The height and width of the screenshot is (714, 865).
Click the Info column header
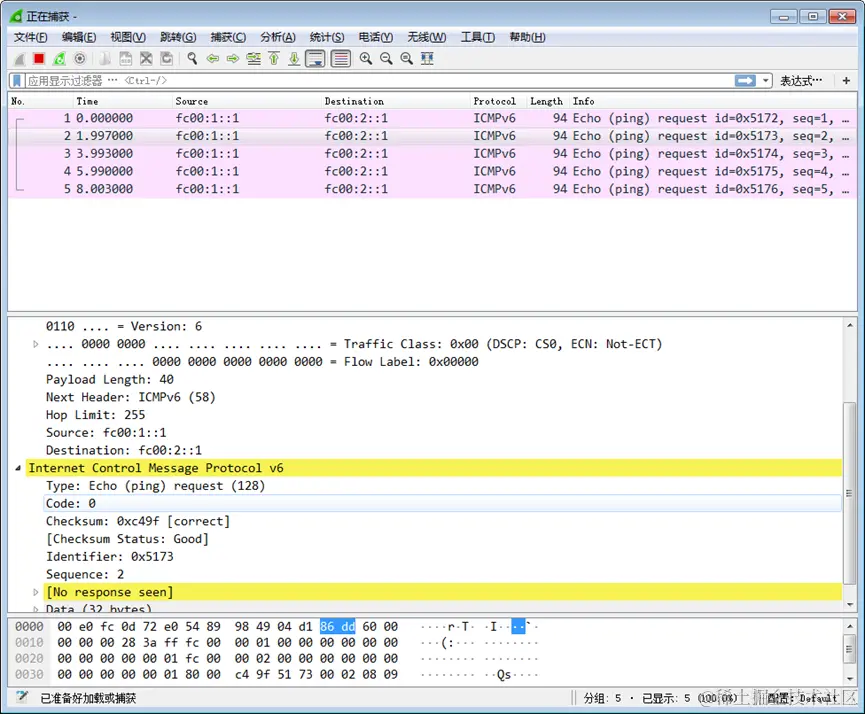tap(713, 102)
